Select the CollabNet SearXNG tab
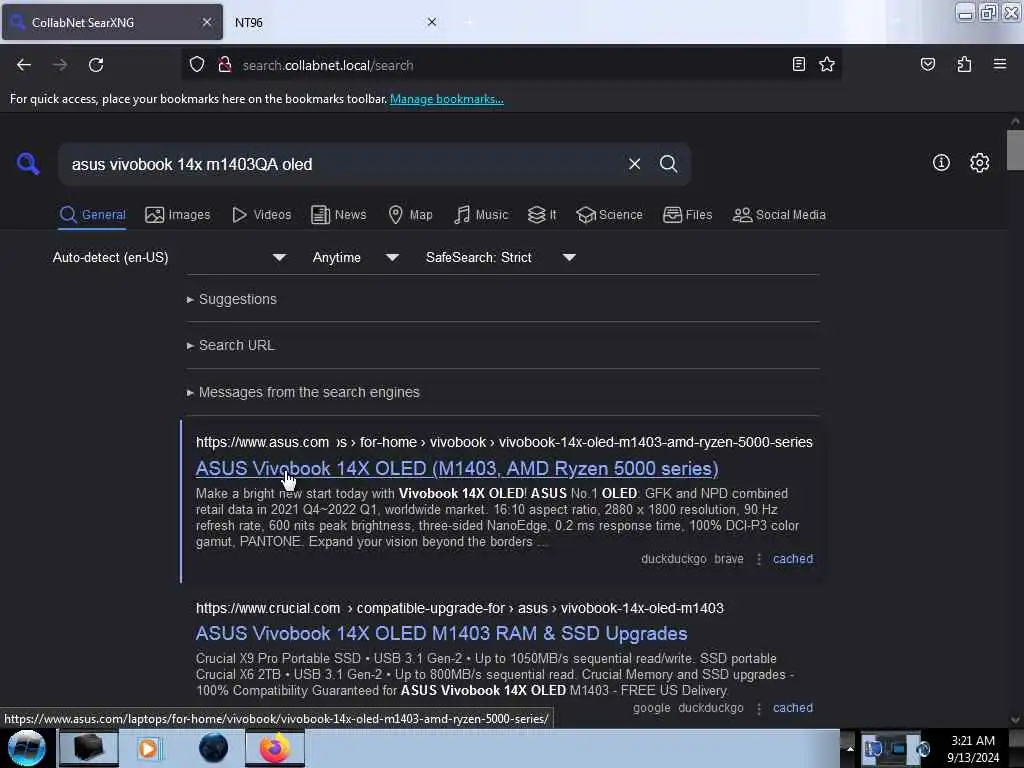Viewport: 1024px width, 768px height. coord(112,22)
